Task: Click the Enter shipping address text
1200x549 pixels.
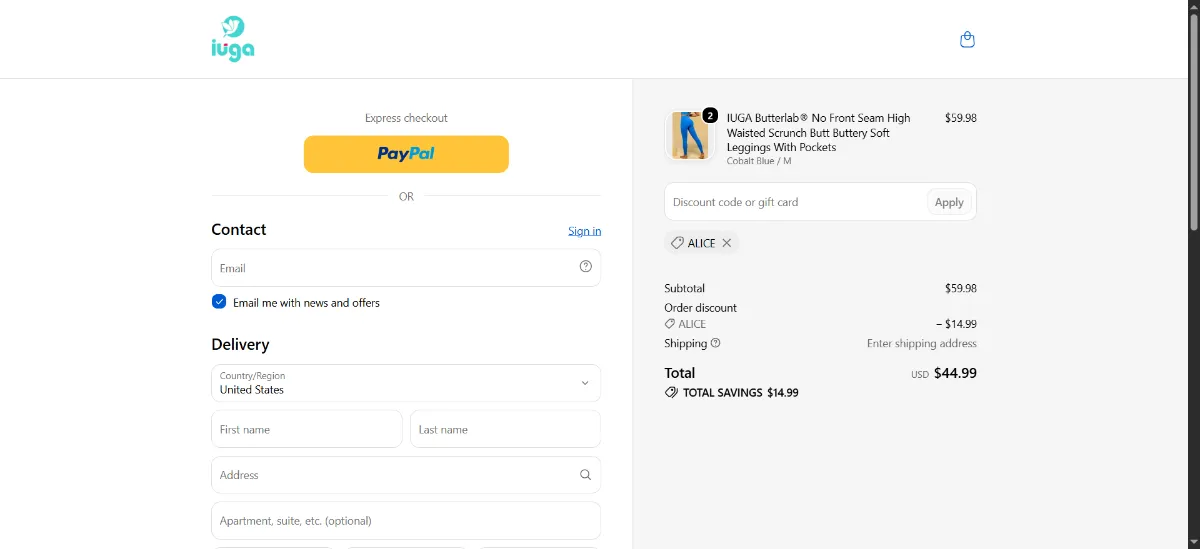Action: point(922,343)
